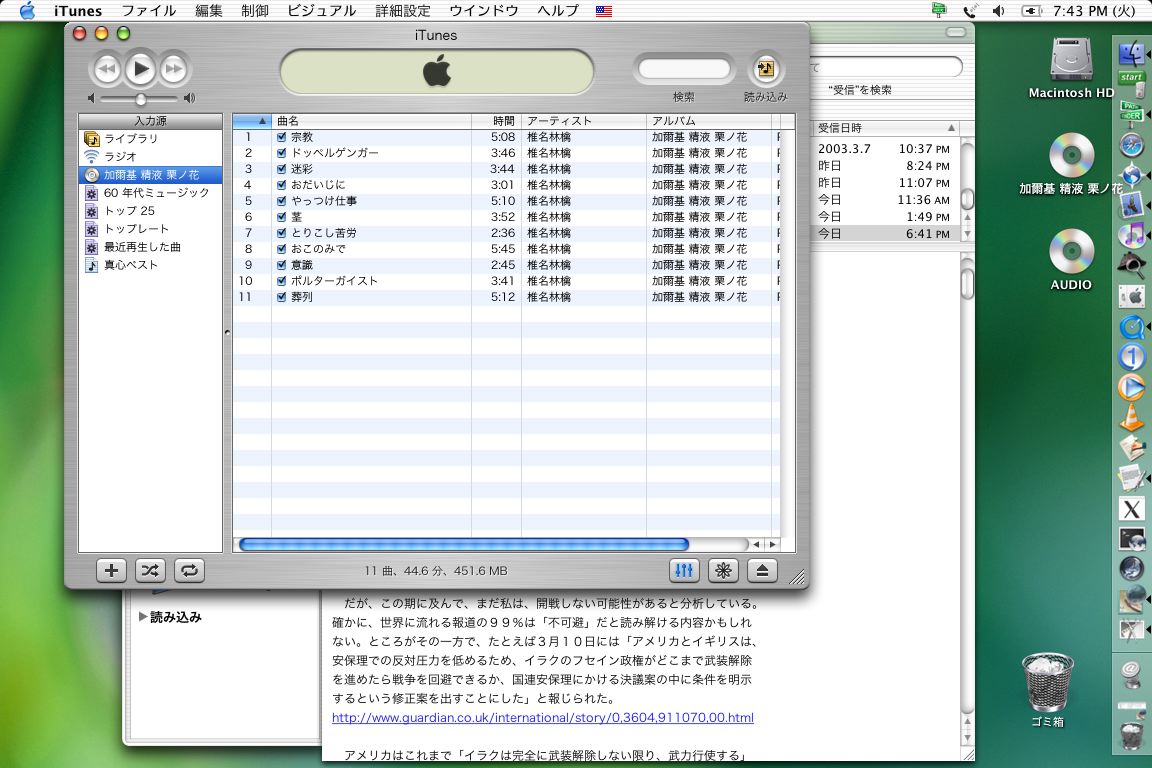Open System Preferences in the Dock
Viewport: 1152px width, 768px height.
coord(1131,296)
